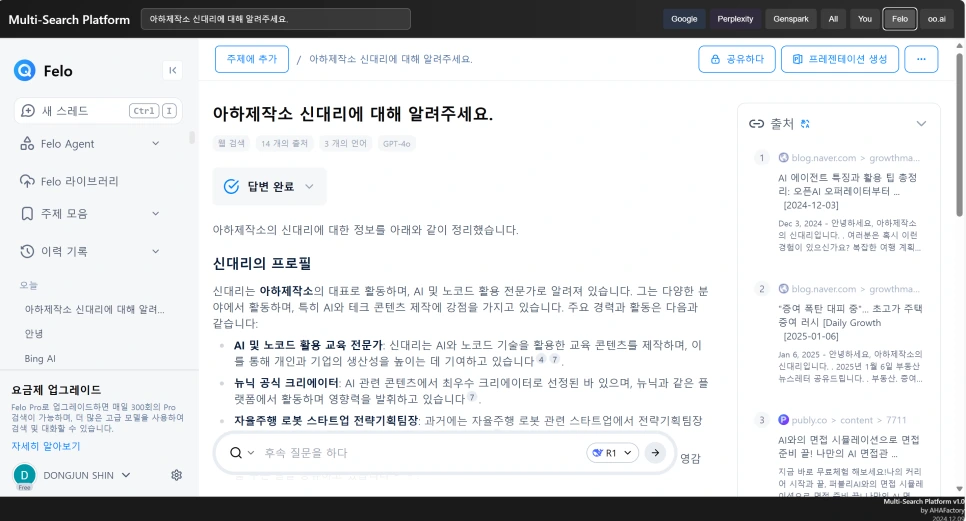The height and width of the screenshot is (521, 966).
Task: Open source 1 about AI 에이전트 특징
Action: coord(847,191)
